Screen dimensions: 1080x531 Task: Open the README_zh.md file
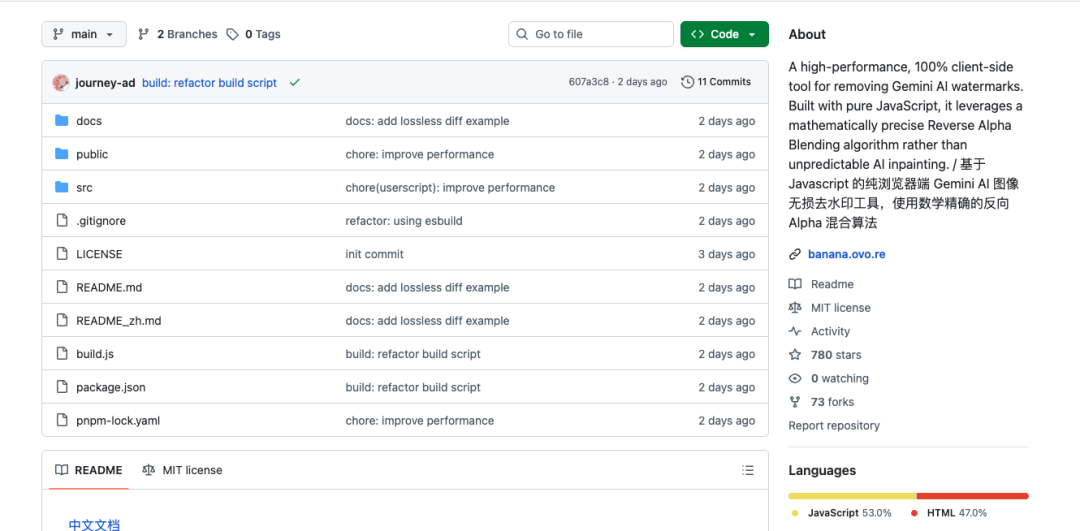[118, 320]
